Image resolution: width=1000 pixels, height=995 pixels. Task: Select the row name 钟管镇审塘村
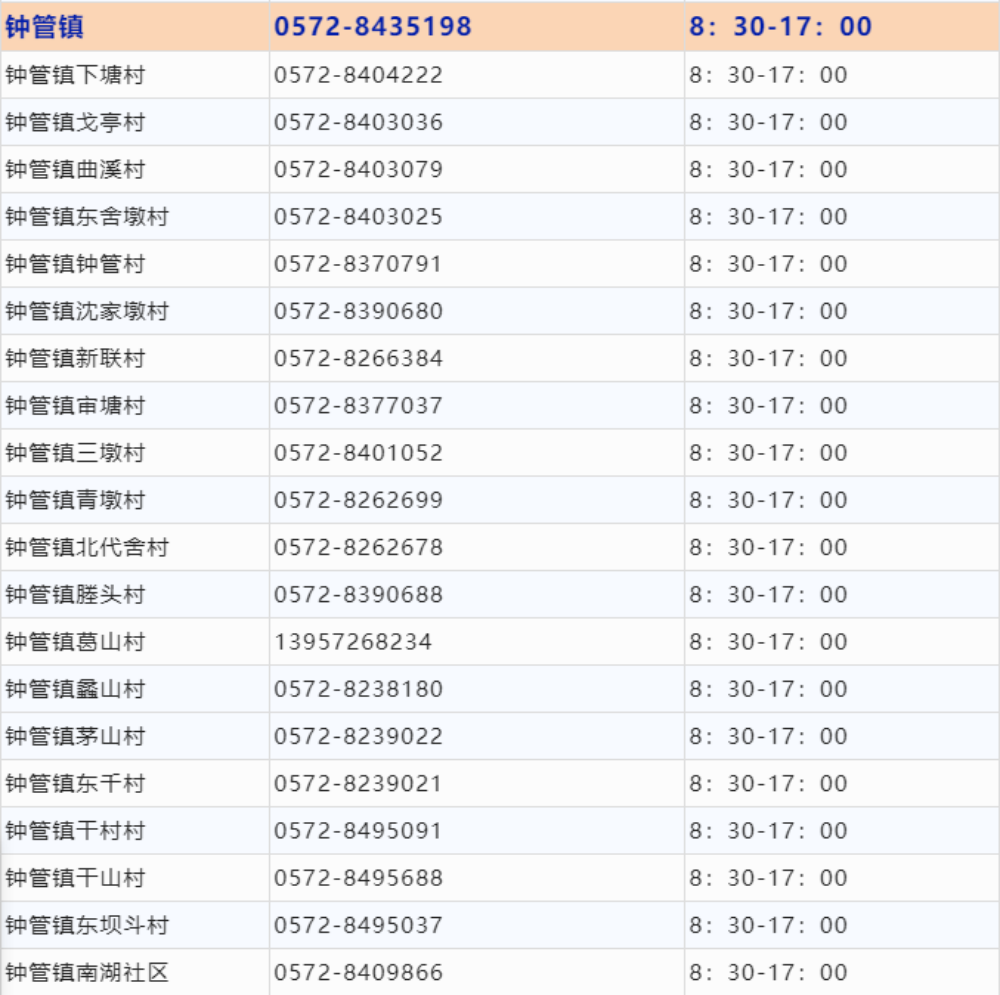tap(75, 406)
